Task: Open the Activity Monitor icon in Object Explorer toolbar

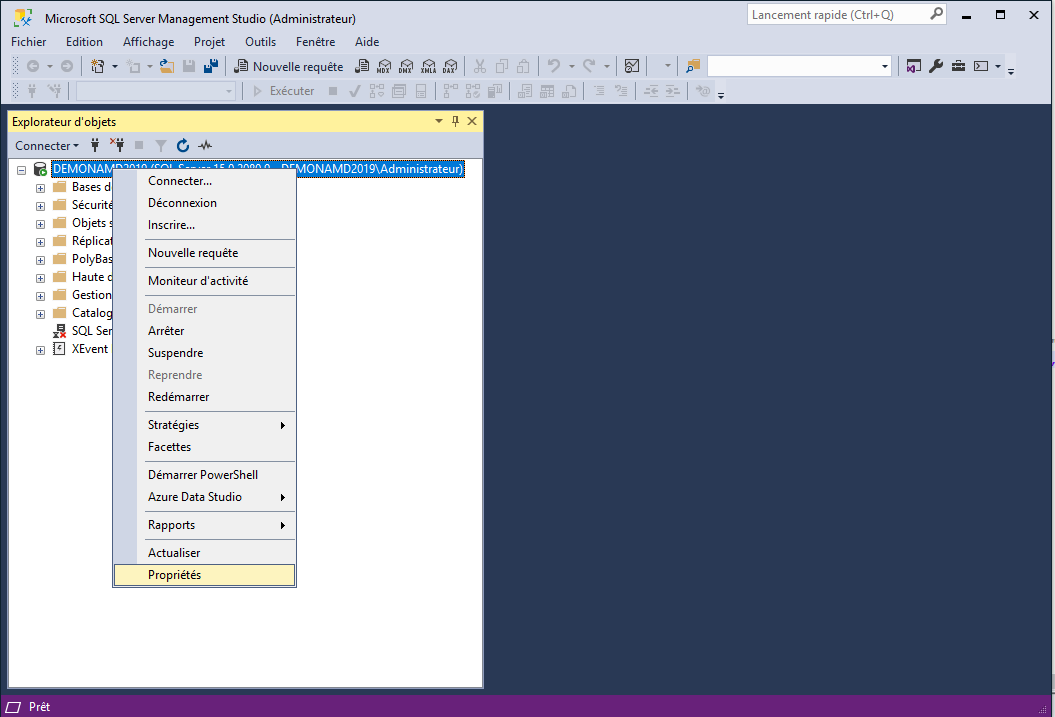Action: point(205,146)
